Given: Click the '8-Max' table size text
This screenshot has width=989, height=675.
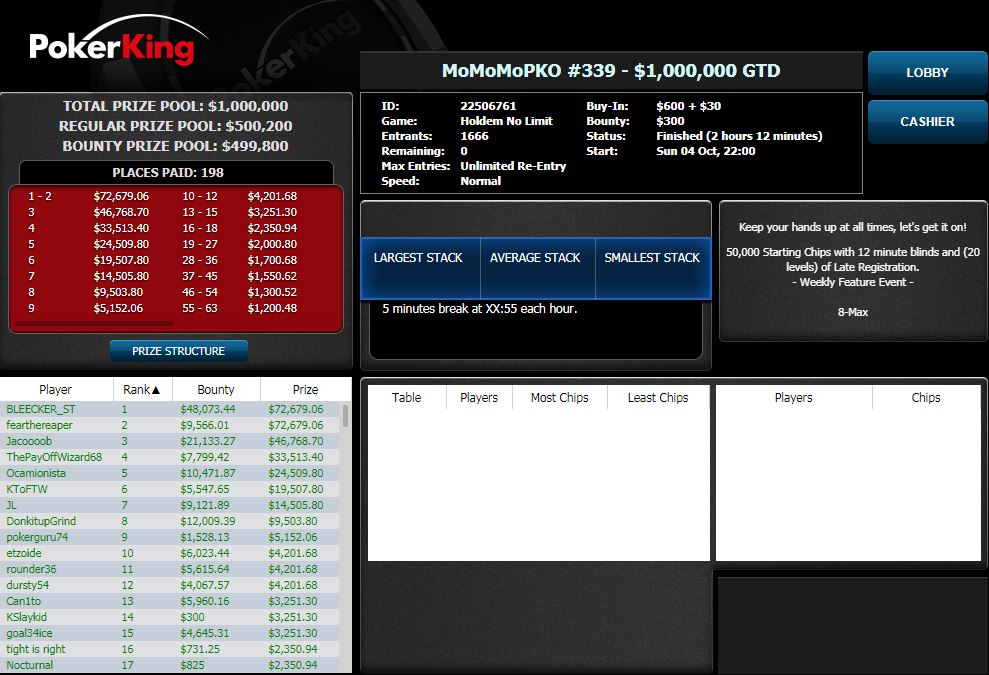Looking at the screenshot, I should (x=853, y=312).
